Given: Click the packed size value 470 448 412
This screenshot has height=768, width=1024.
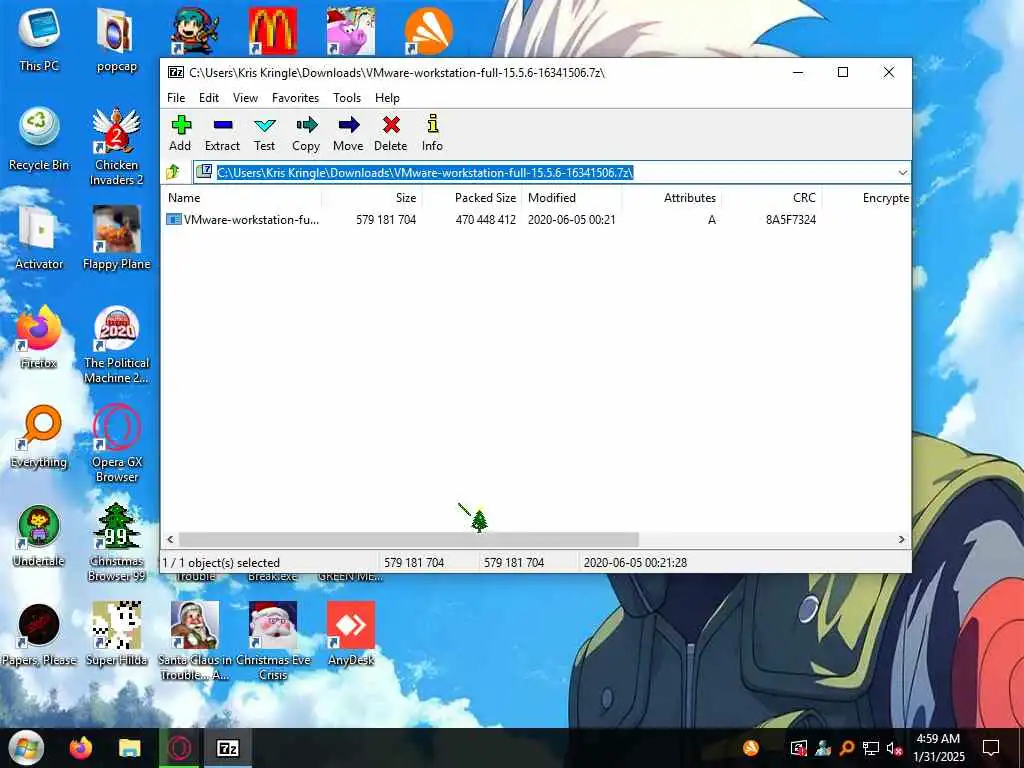Looking at the screenshot, I should click(486, 220).
